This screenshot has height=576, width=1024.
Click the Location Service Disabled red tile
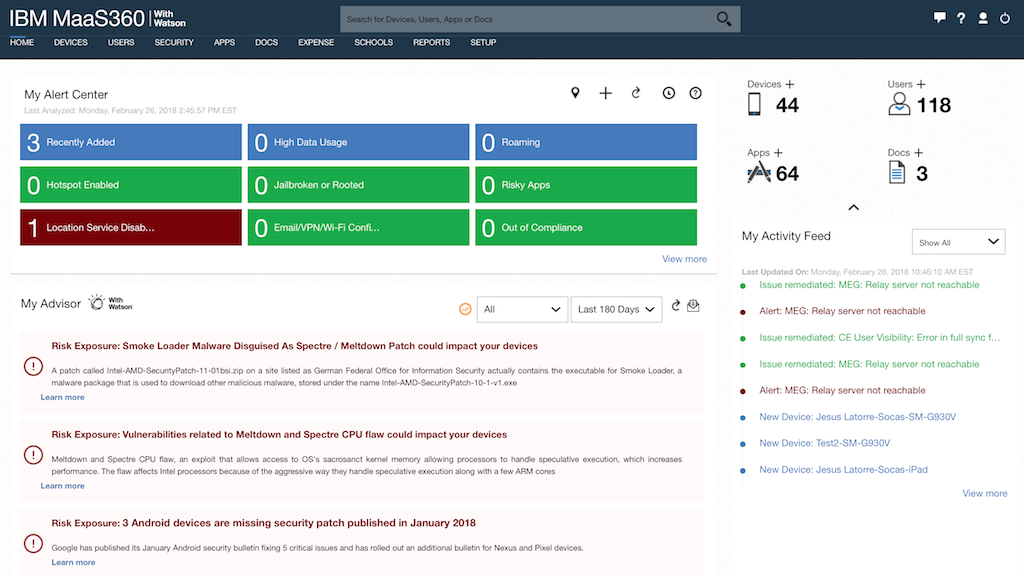click(x=131, y=228)
